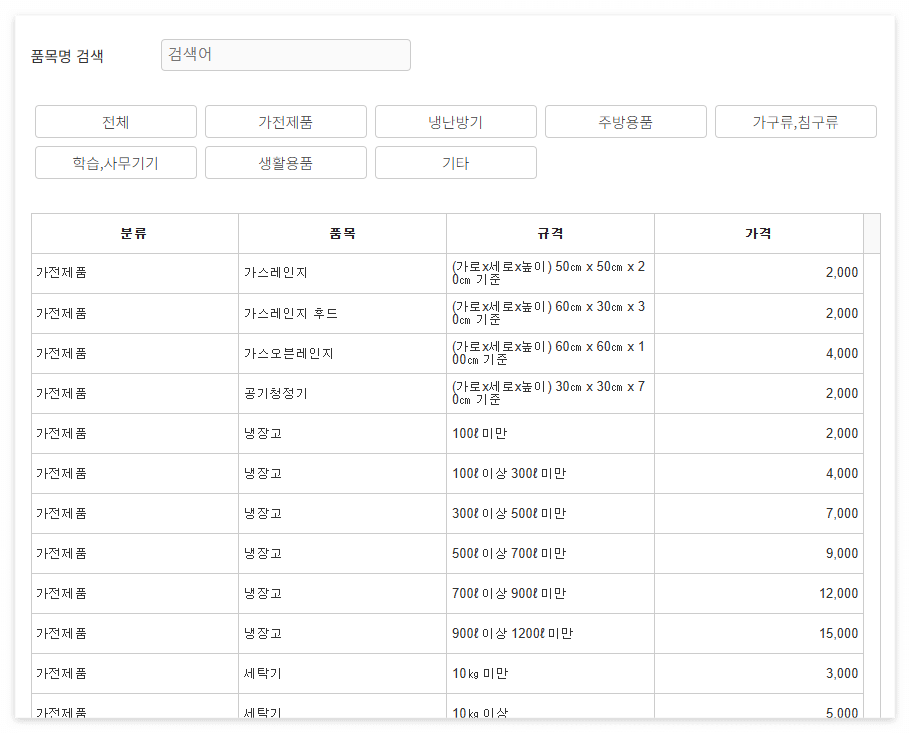Click the 전체 category filter button
Screen dimensions: 910x733
115,121
